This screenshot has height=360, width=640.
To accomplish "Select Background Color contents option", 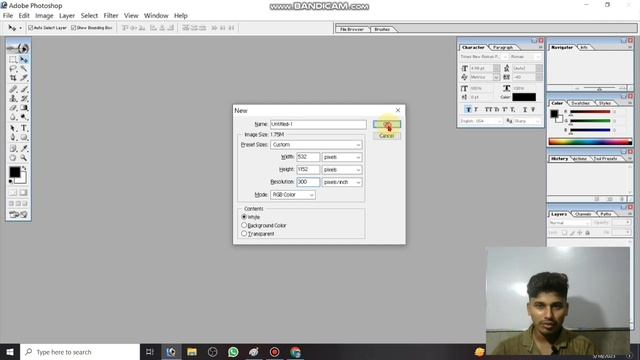I will click(x=244, y=225).
